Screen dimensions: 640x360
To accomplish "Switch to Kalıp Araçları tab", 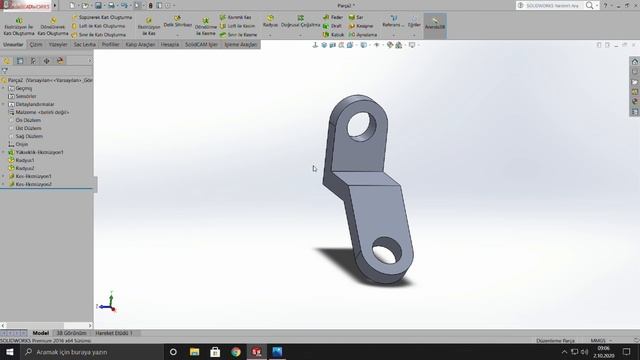I will pyautogui.click(x=140, y=44).
